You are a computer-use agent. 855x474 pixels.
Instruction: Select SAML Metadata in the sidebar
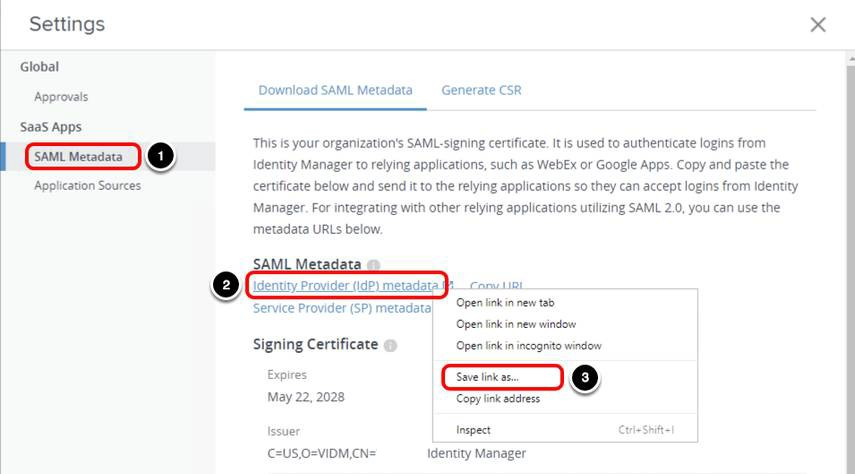[78, 156]
